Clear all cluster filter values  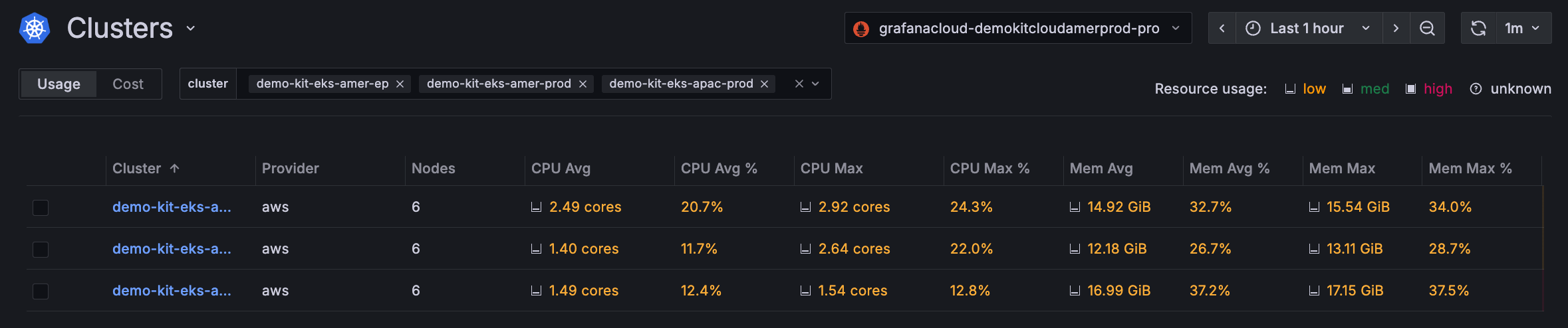pyautogui.click(x=799, y=84)
